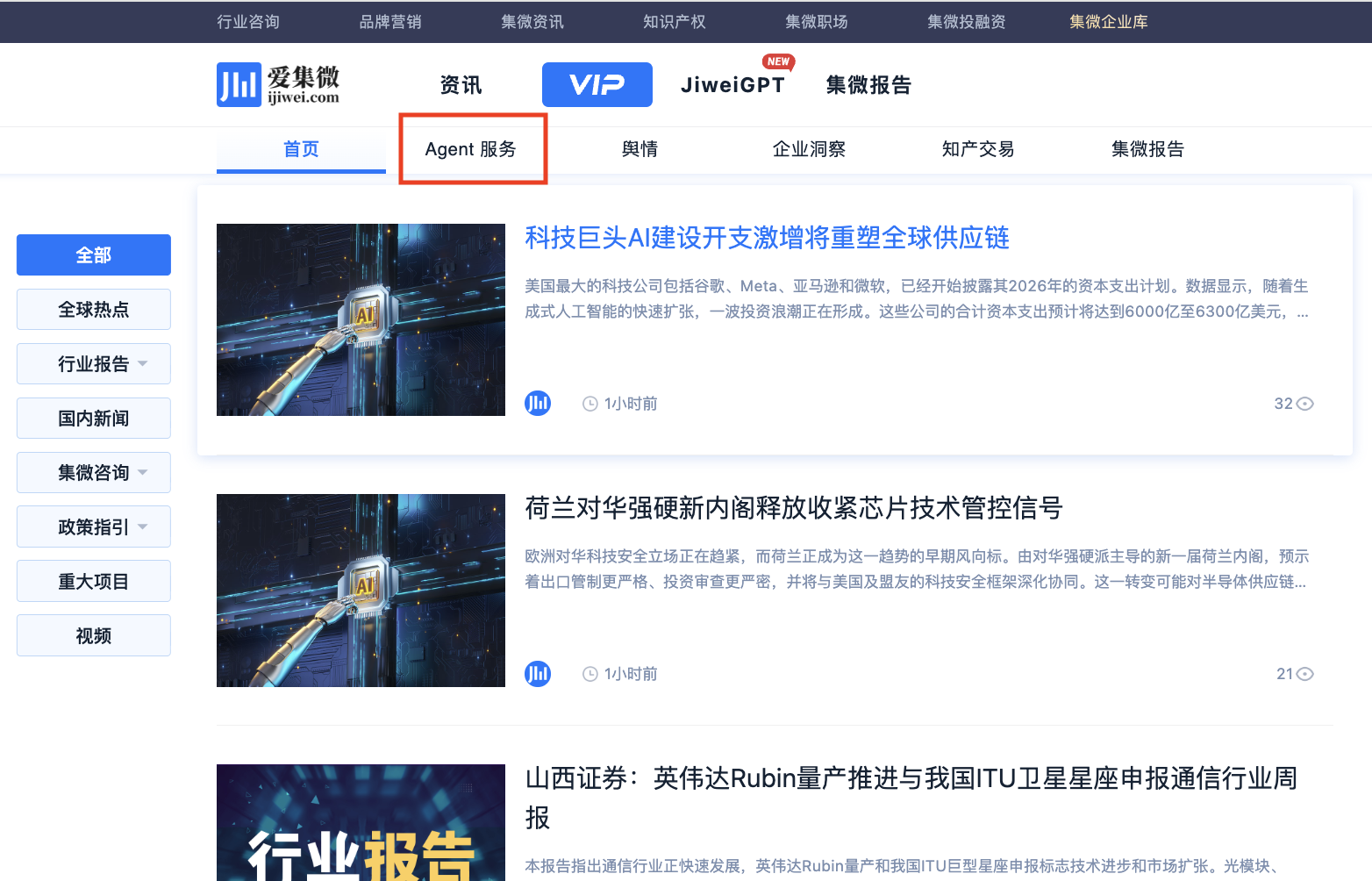Open the 舆情 tab
Image resolution: width=1372 pixels, height=881 pixels.
click(640, 149)
